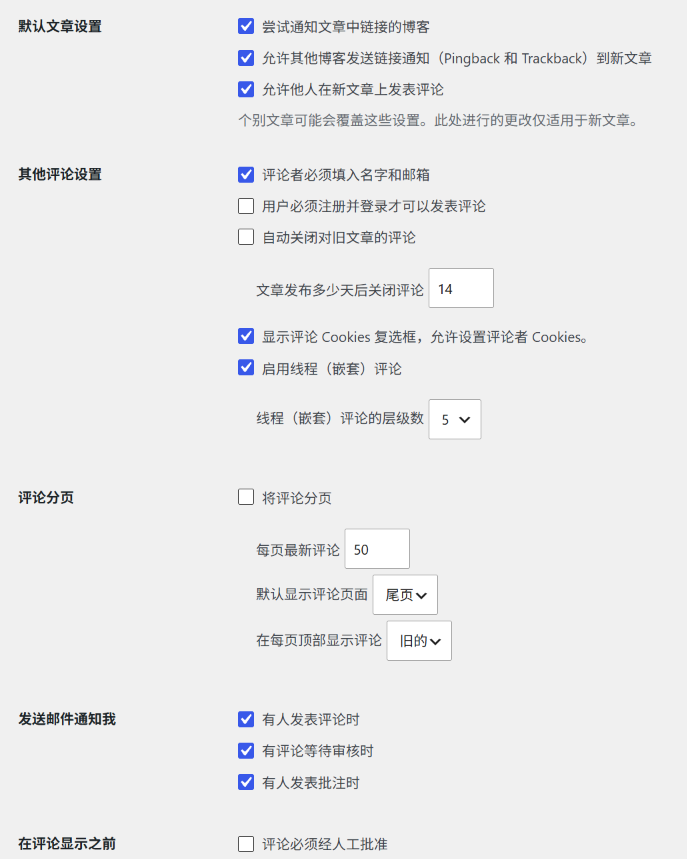Click the 每页最新评论 field showing 50
The width and height of the screenshot is (687, 859).
[x=377, y=549]
